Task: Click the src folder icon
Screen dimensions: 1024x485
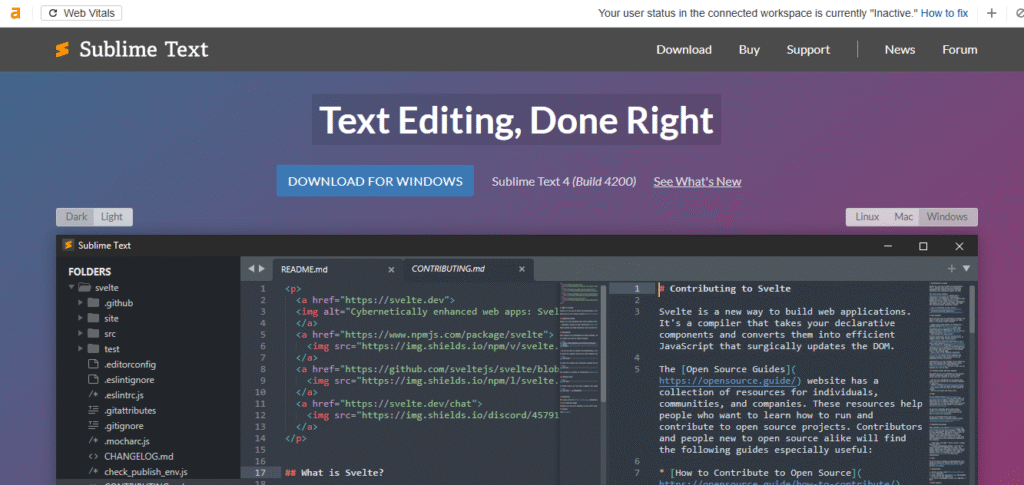Action: point(93,334)
